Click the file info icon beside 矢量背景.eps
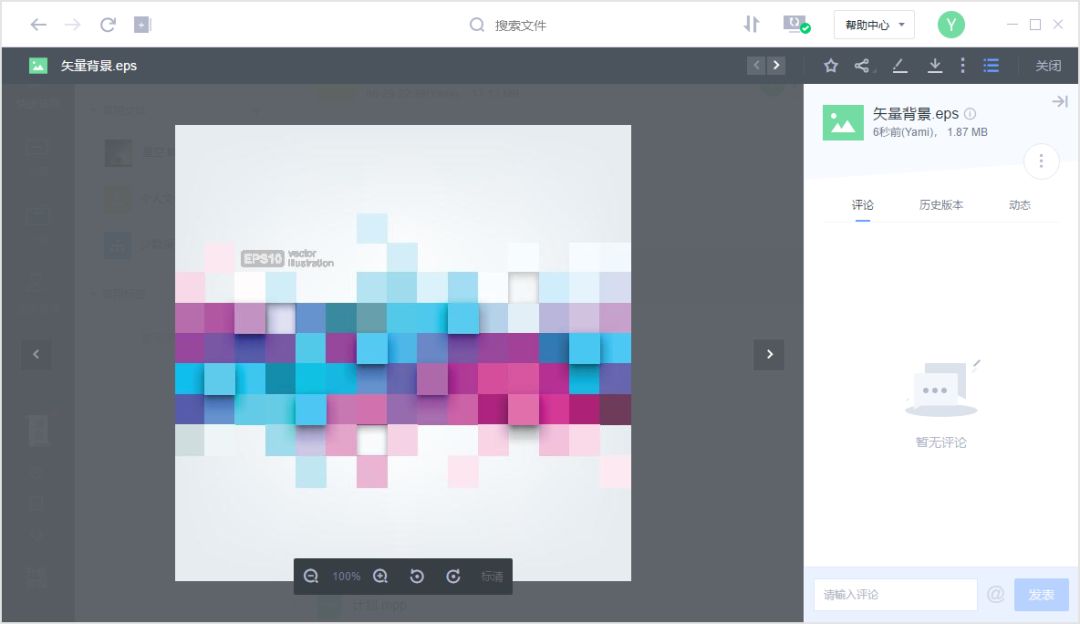Screen dimensions: 1080x624 tap(970, 114)
